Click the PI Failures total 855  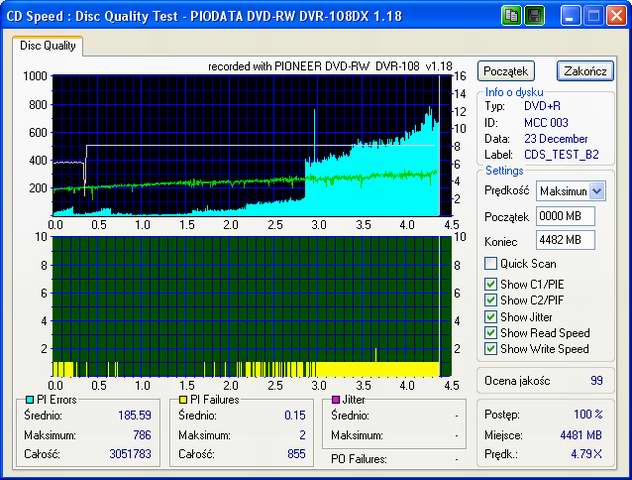click(296, 454)
